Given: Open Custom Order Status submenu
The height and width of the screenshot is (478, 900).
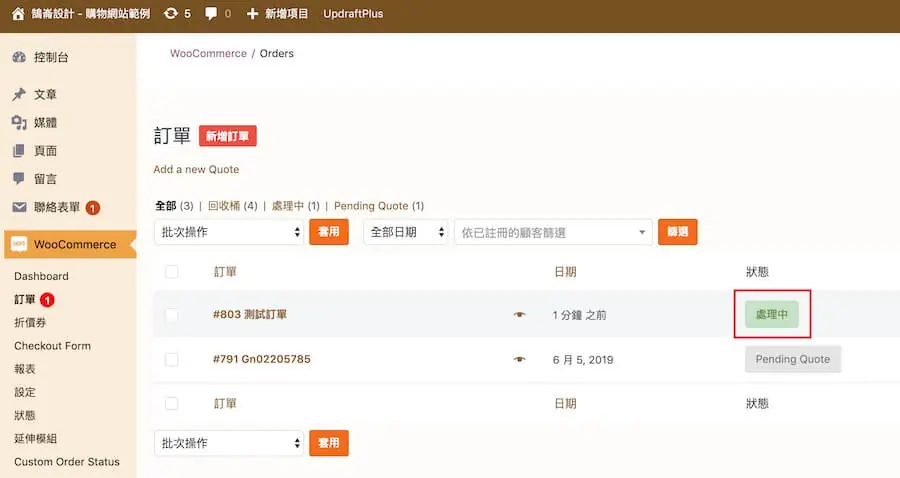Looking at the screenshot, I should point(67,461).
